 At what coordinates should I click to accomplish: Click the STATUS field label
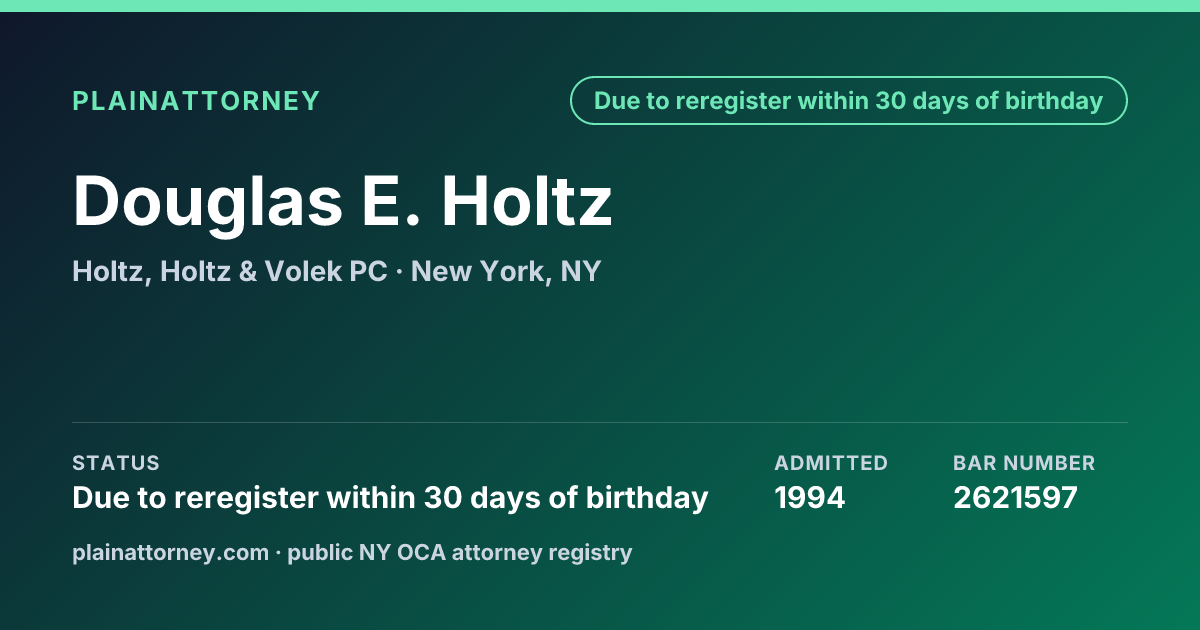pos(116,463)
